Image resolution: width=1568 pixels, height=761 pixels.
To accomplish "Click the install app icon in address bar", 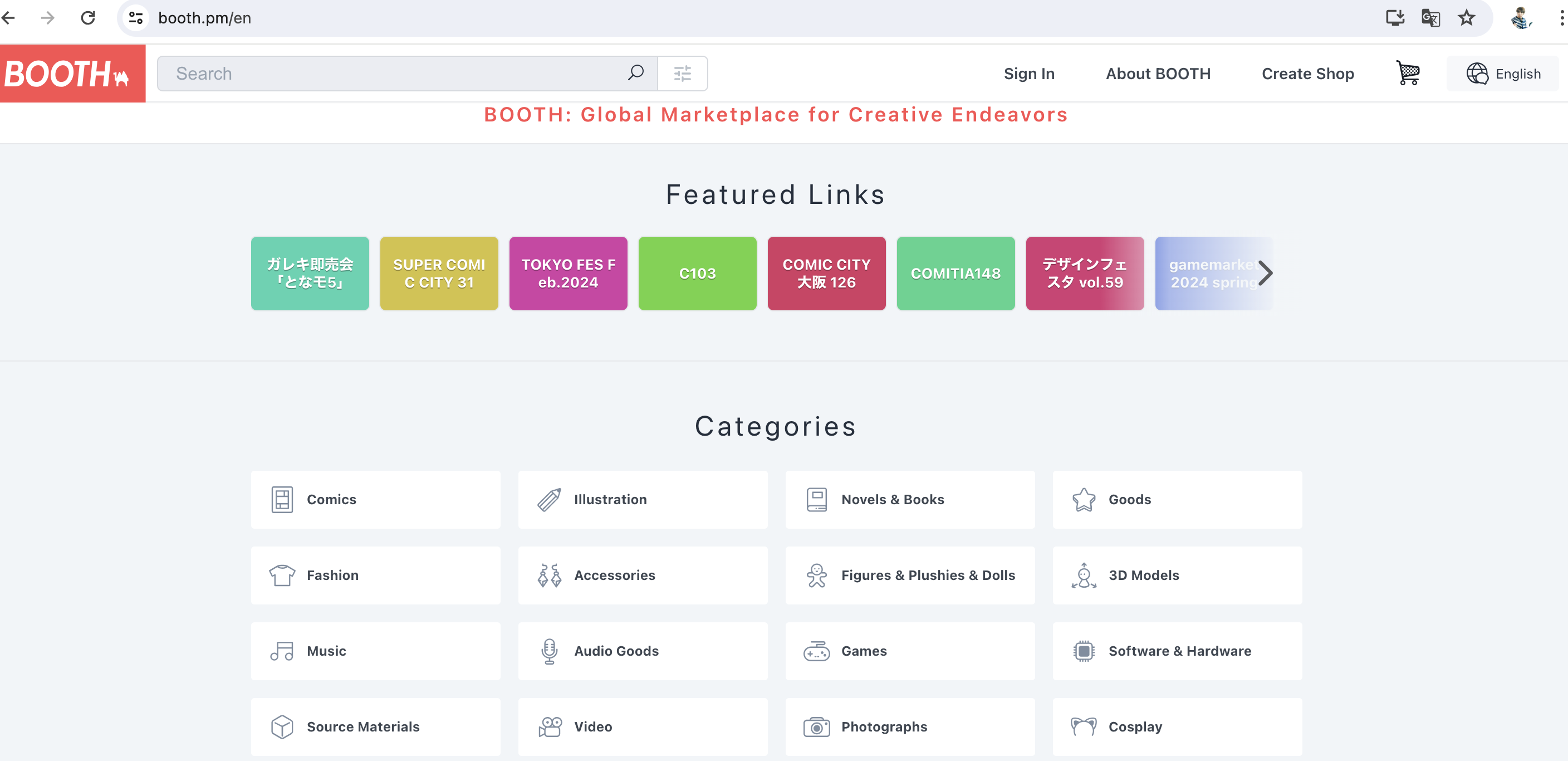I will (1394, 18).
